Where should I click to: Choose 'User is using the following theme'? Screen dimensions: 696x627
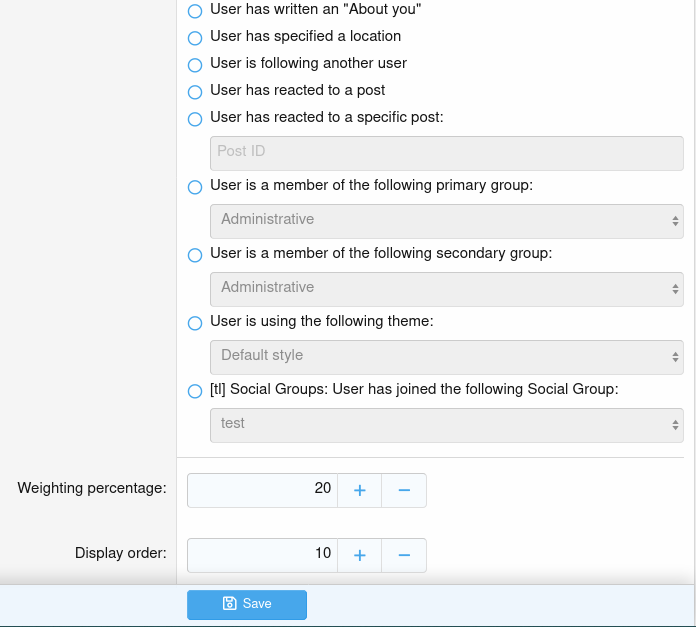coord(195,323)
